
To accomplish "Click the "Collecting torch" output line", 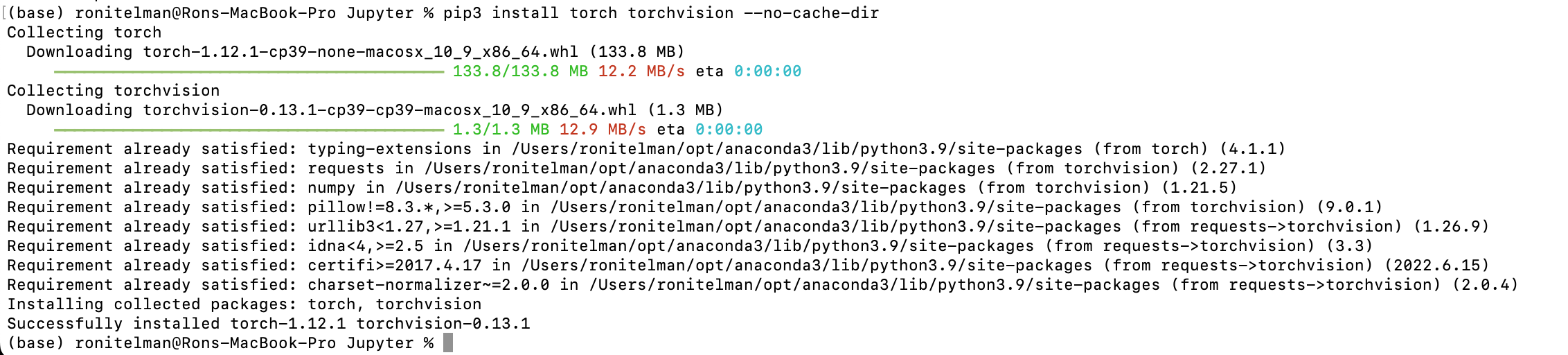I will 84,33.
